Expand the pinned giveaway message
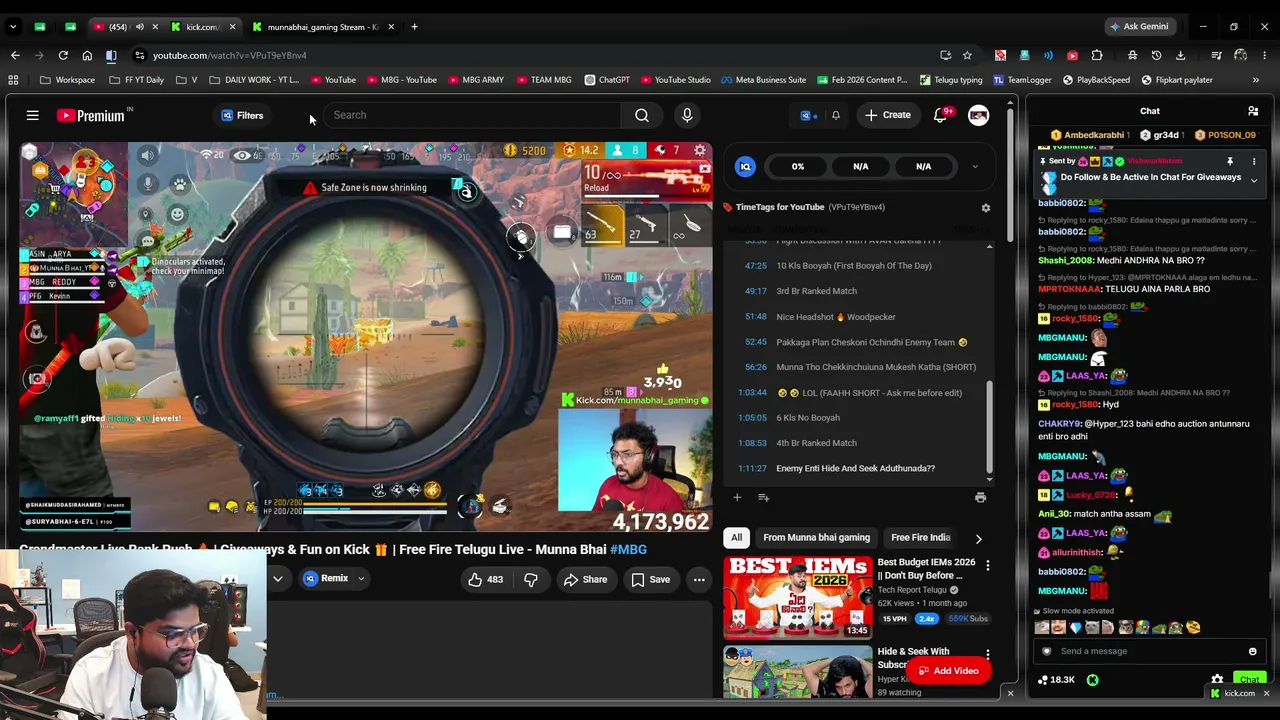Screen dimensions: 1280x720 [x=1254, y=181]
